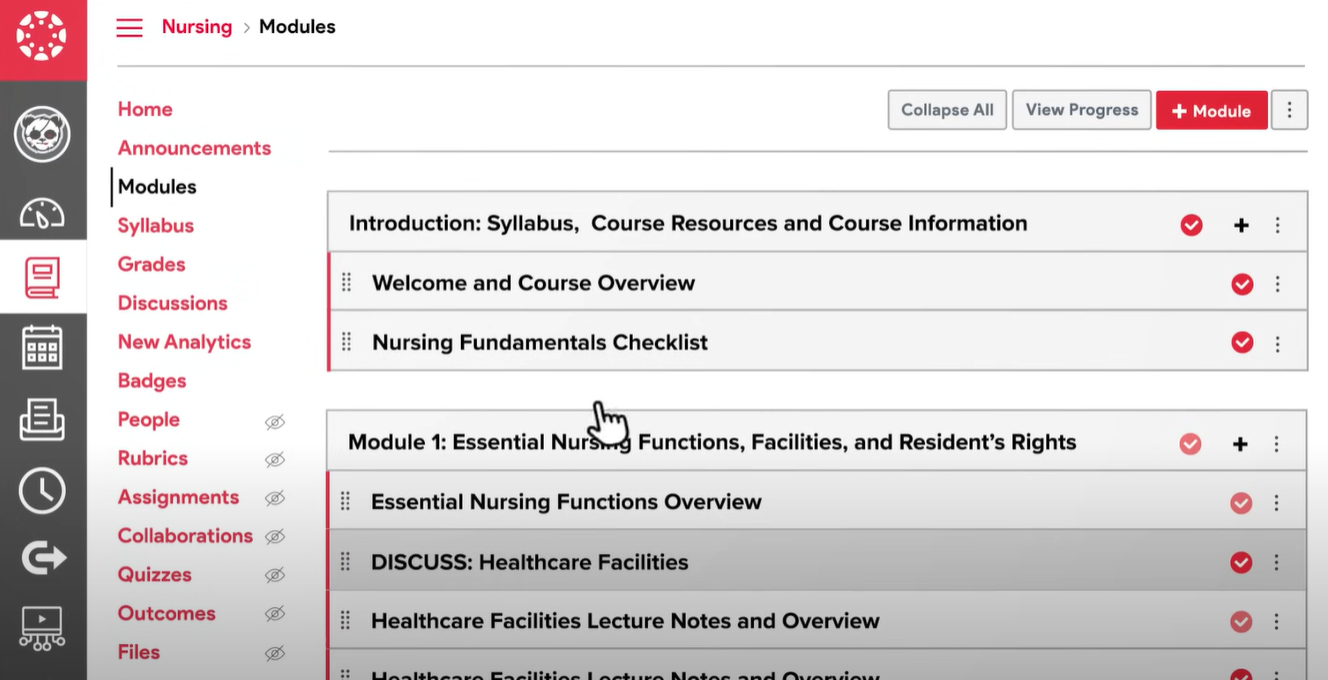Go to Grades in course navigation

(151, 264)
